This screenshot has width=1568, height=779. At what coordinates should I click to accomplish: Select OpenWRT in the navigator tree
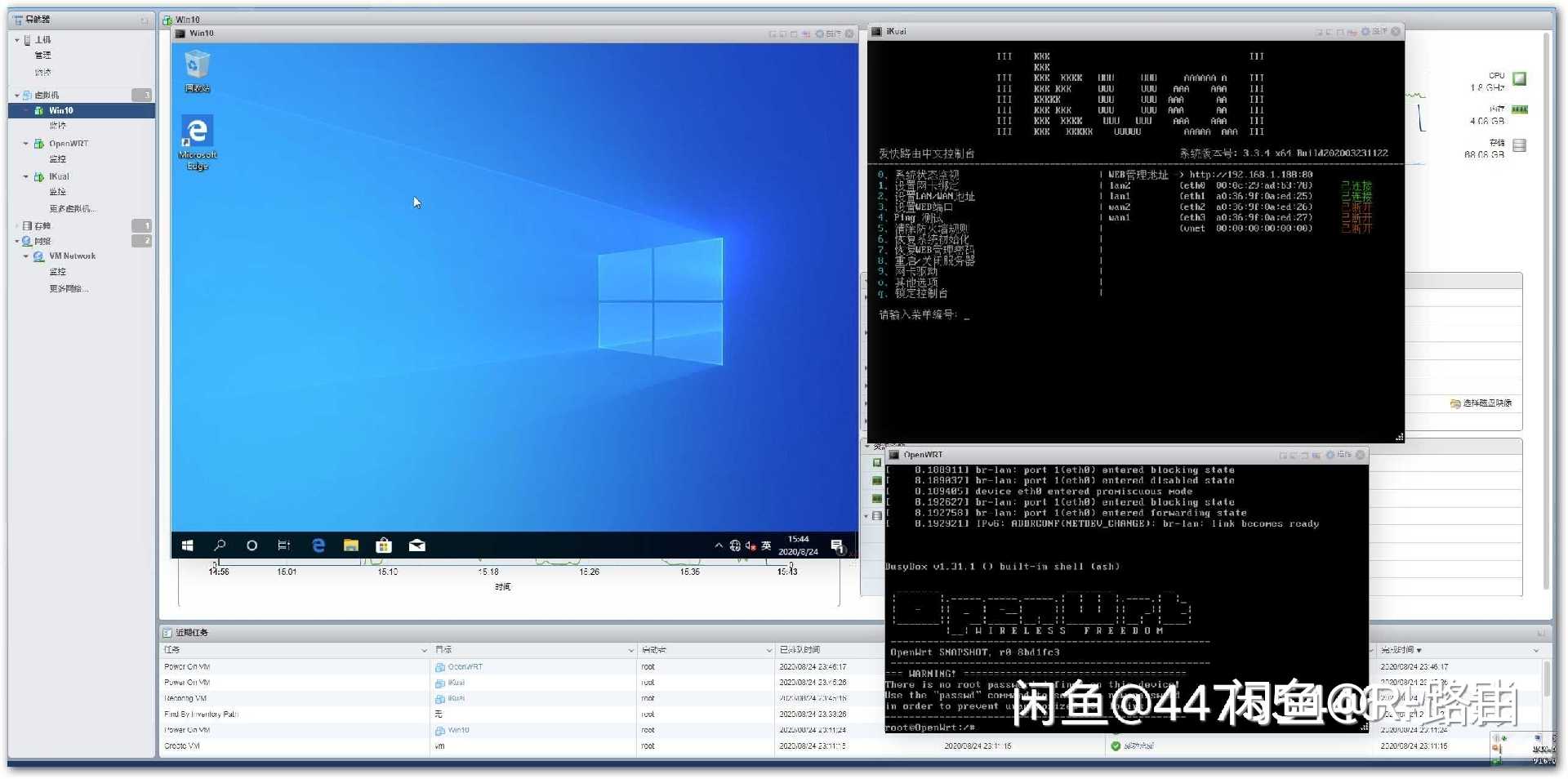68,144
